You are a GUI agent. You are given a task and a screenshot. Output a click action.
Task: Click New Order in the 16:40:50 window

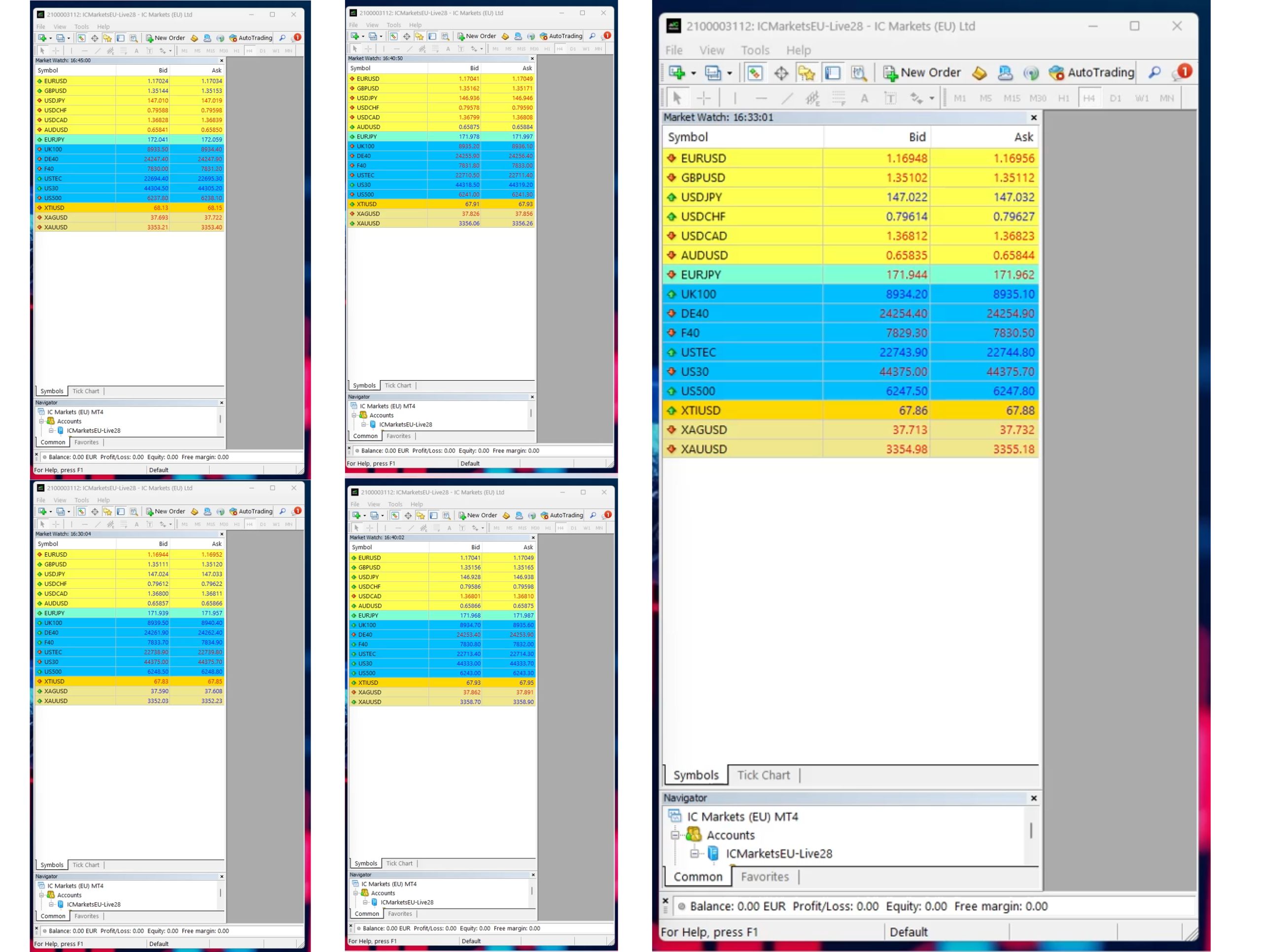click(477, 36)
